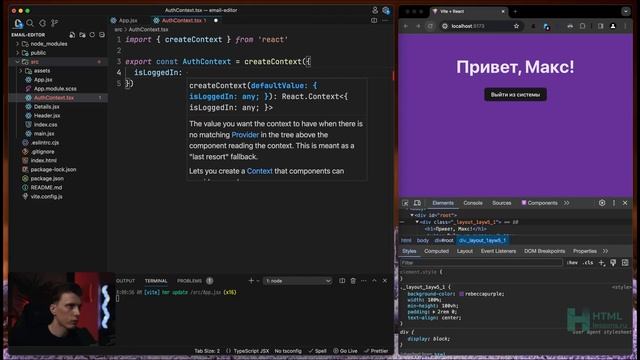Open the Sources tab in DevTools
The height and width of the screenshot is (360, 640).
tap(502, 203)
